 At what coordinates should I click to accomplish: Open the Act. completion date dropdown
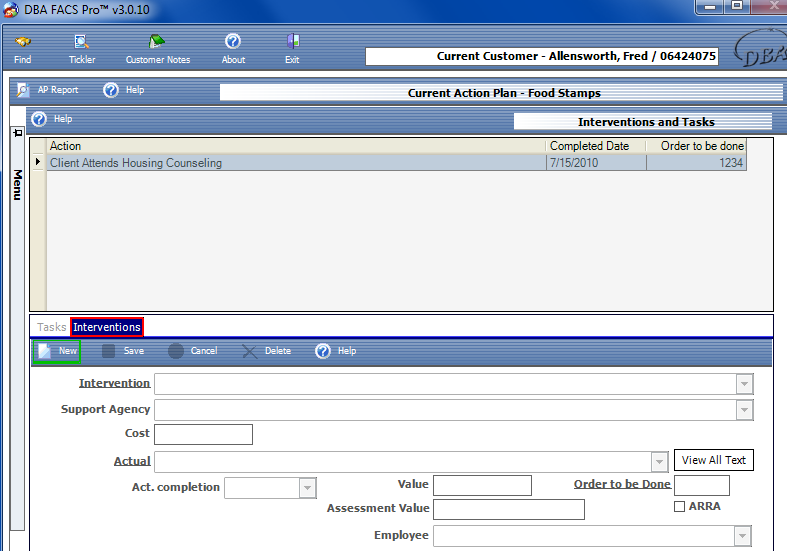(x=307, y=487)
